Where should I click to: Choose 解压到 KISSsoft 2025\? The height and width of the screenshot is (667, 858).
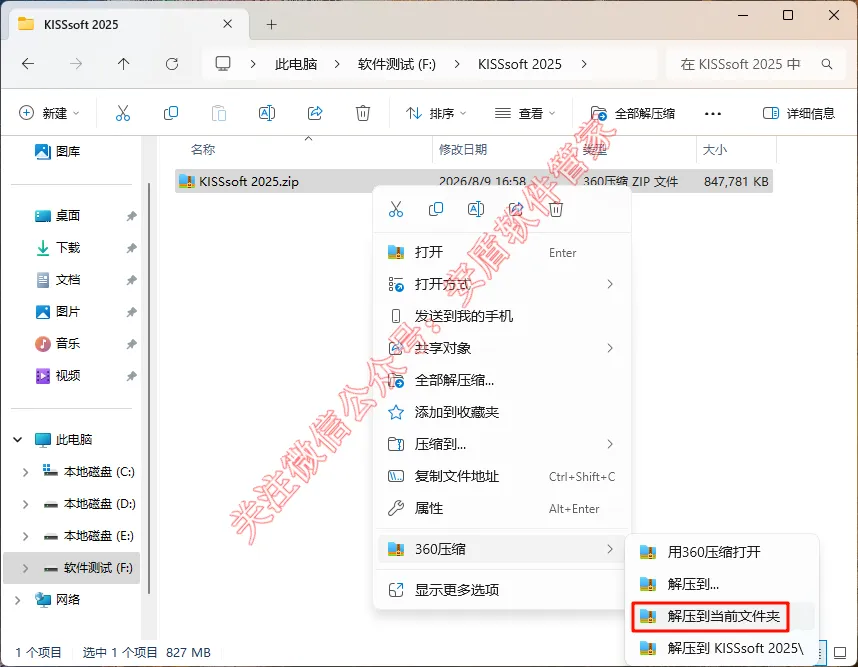click(722, 648)
